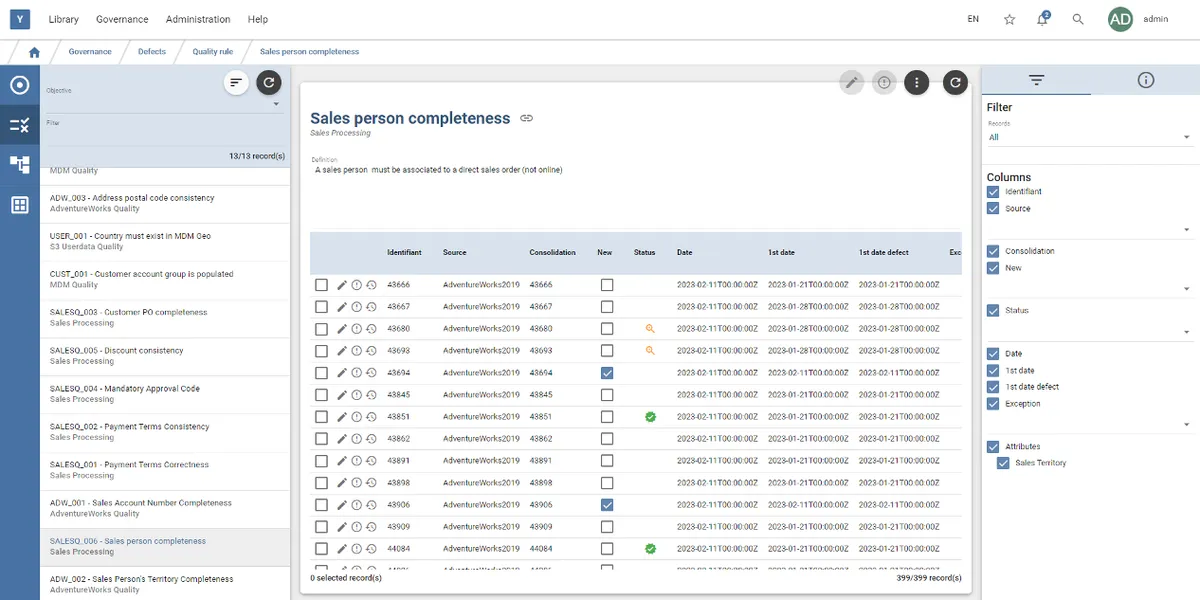This screenshot has height=600, width=1200.
Task: Go to Defects breadcrumb
Action: point(152,52)
